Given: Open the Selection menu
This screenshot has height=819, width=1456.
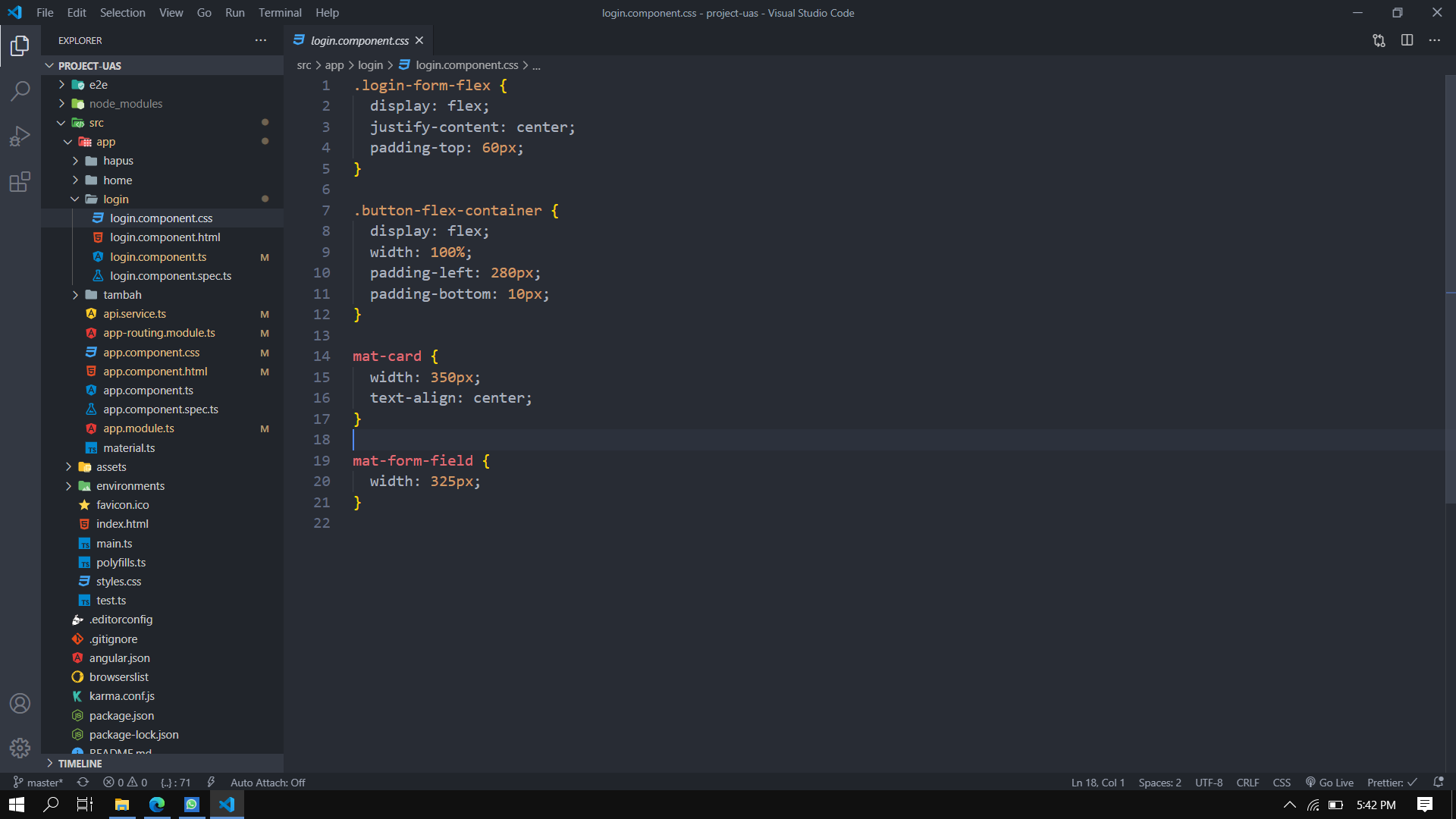Looking at the screenshot, I should 122,12.
